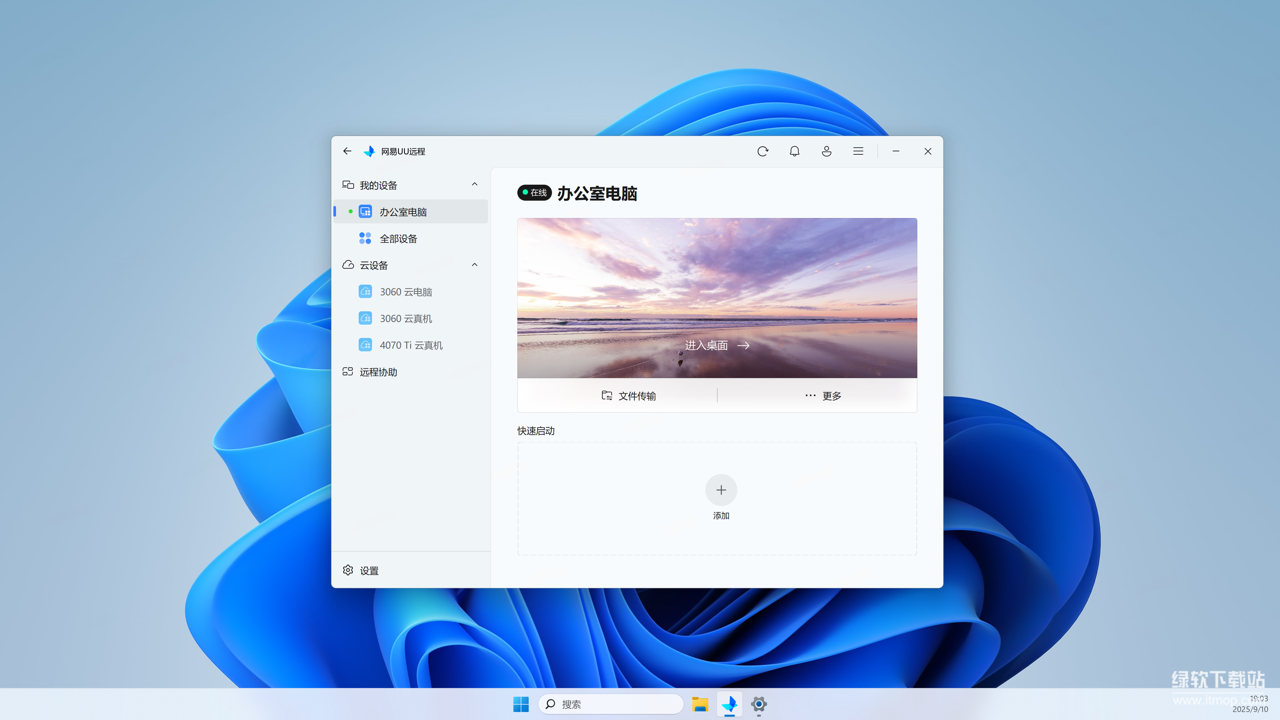This screenshot has width=1280, height=720.
Task: Open the hamburger menu
Action: coord(858,151)
